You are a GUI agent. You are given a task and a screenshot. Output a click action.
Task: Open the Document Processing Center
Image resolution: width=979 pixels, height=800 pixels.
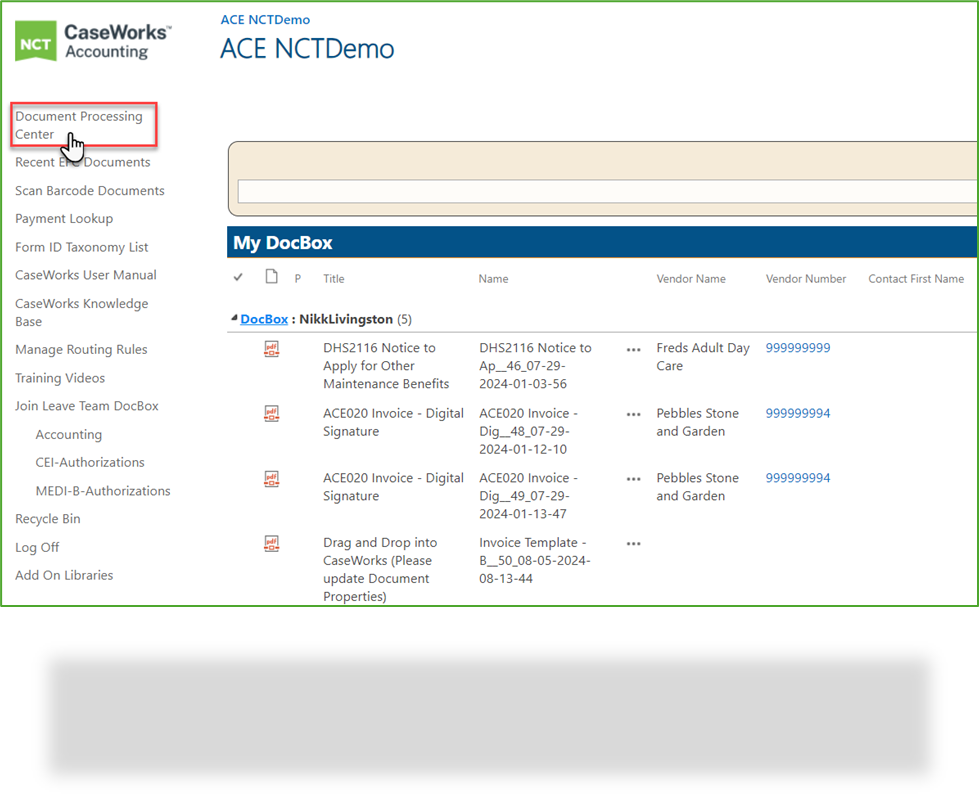coord(82,125)
